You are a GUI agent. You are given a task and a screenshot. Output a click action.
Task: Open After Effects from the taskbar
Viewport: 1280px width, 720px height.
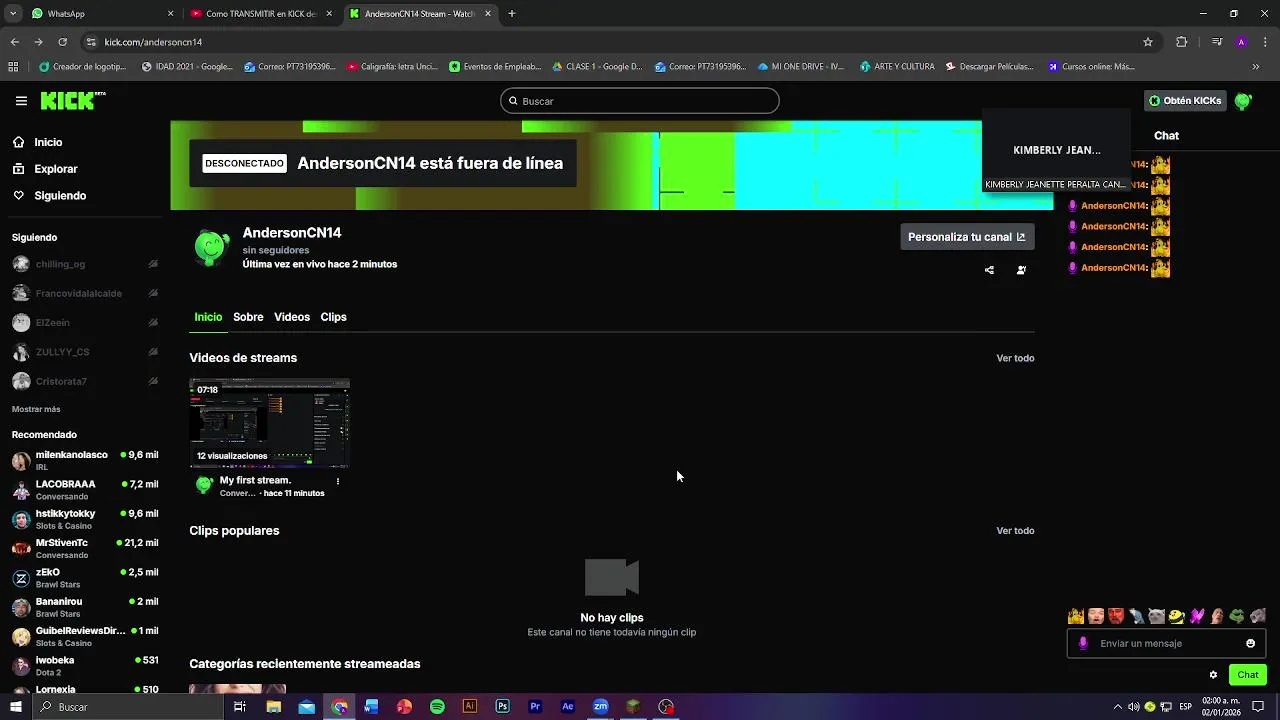568,707
